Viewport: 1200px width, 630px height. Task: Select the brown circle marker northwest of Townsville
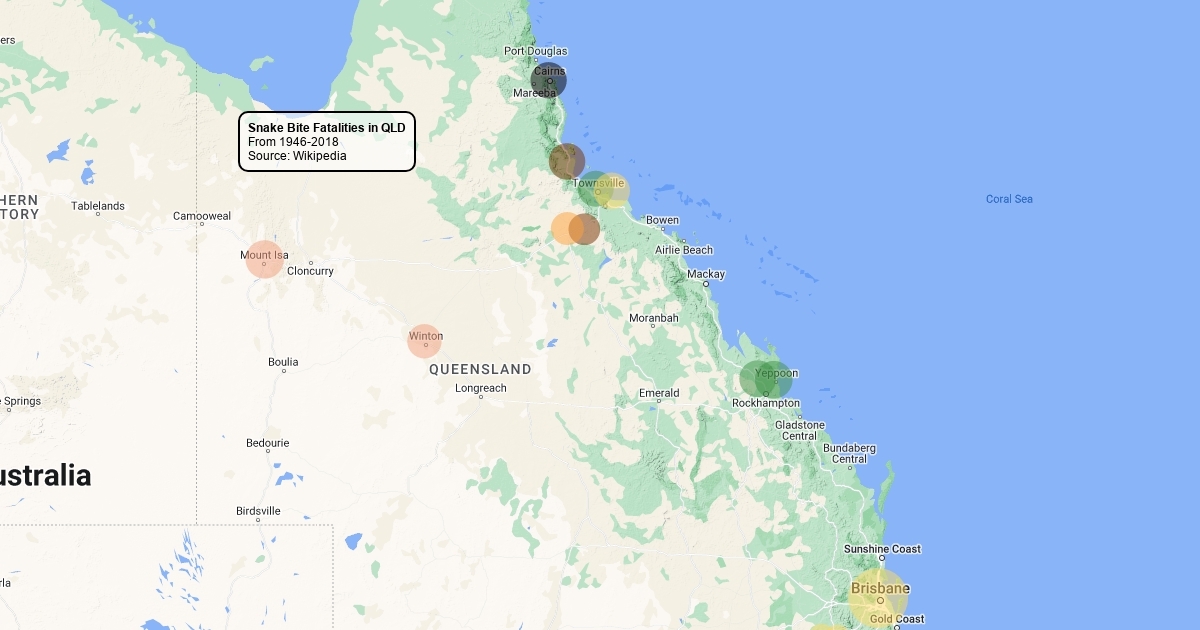point(566,161)
